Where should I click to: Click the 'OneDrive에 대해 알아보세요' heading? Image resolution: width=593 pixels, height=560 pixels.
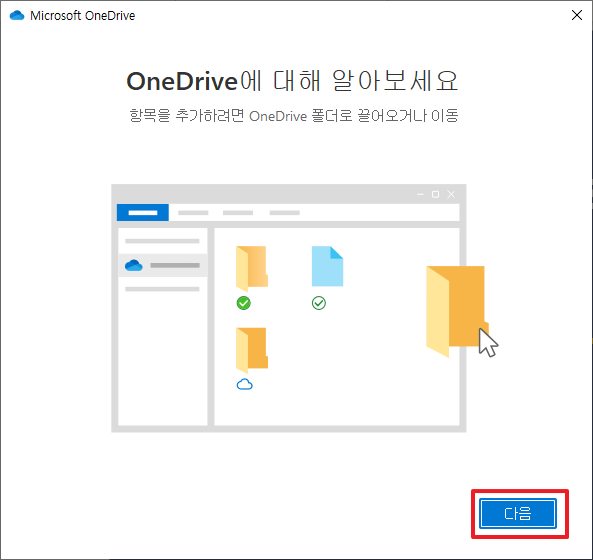click(292, 81)
